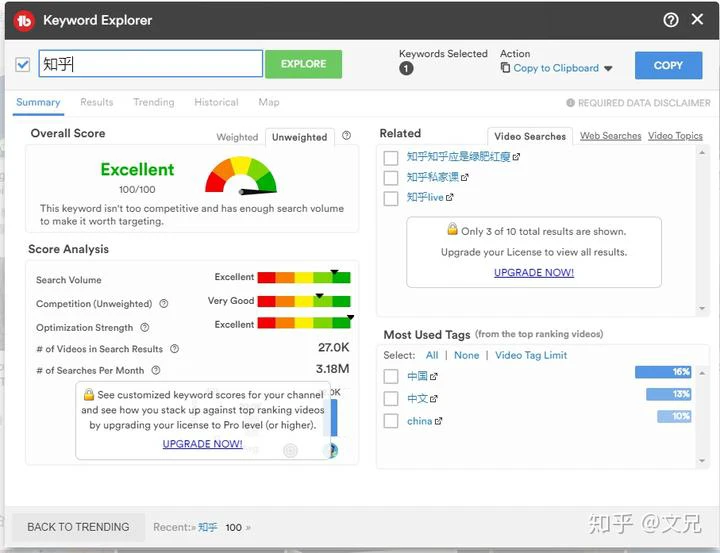Toggle the checkbox beside the keyword input
The height and width of the screenshot is (553, 720).
coord(22,64)
